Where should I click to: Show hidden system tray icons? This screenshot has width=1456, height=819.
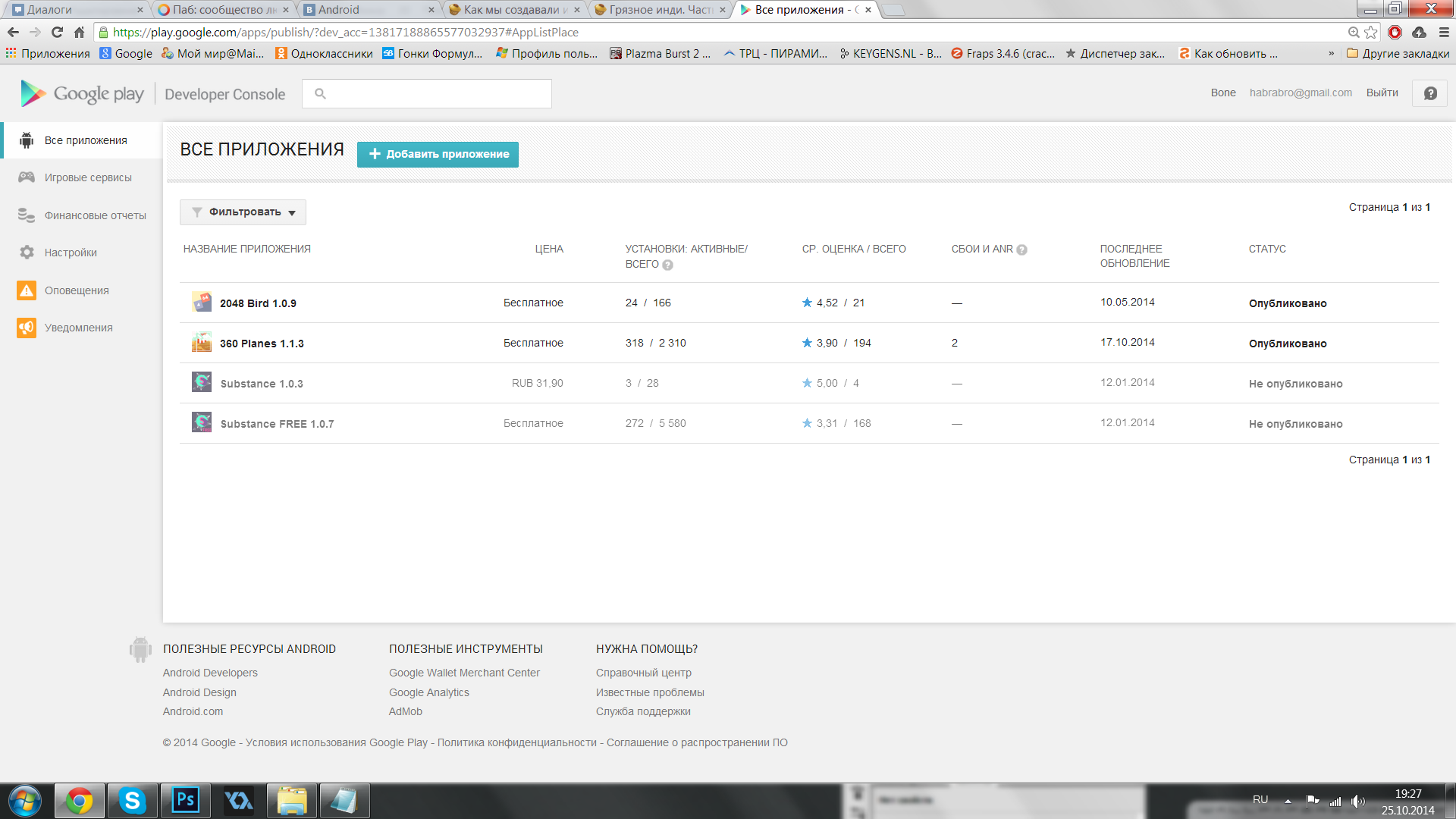tap(1288, 801)
